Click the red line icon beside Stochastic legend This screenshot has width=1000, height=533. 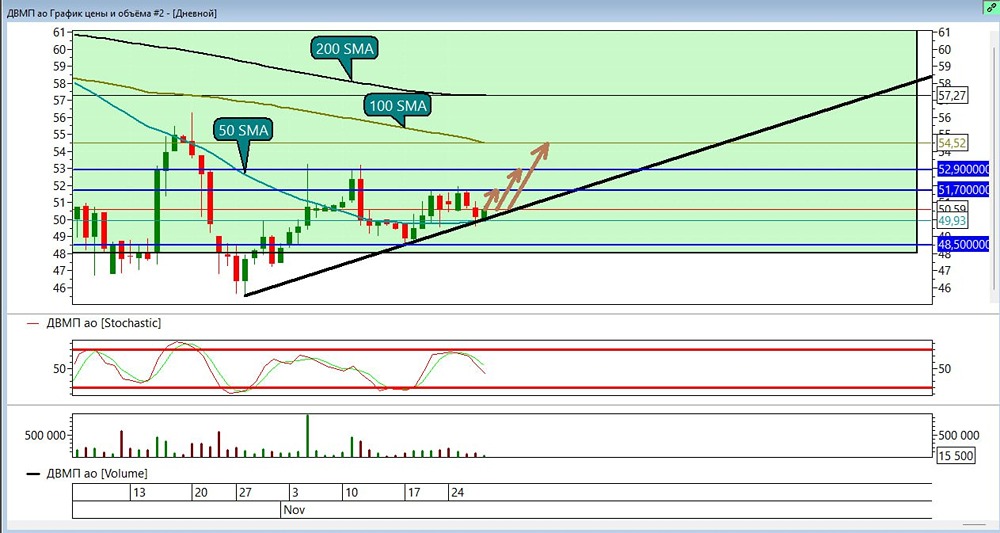coord(34,324)
